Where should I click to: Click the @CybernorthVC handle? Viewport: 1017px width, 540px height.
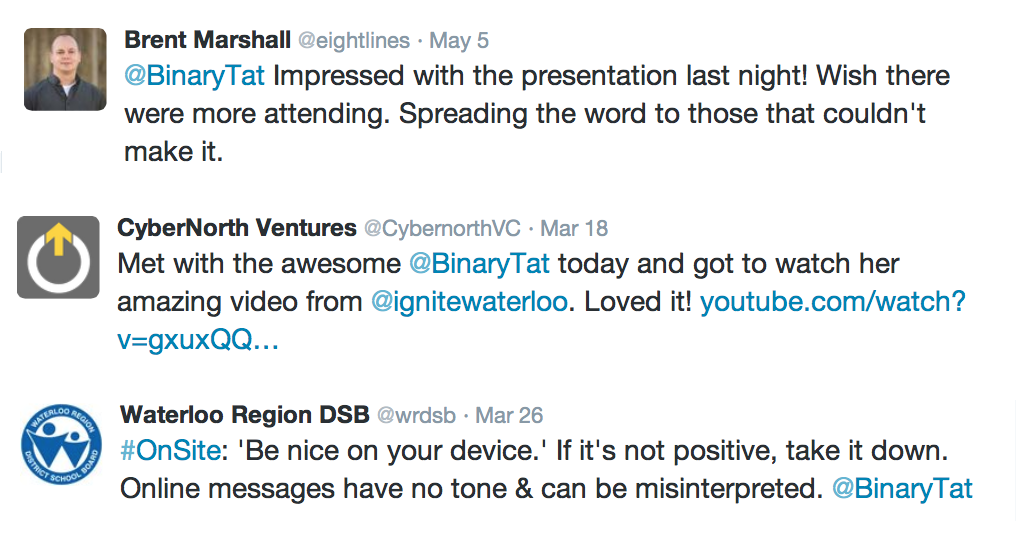(x=442, y=228)
